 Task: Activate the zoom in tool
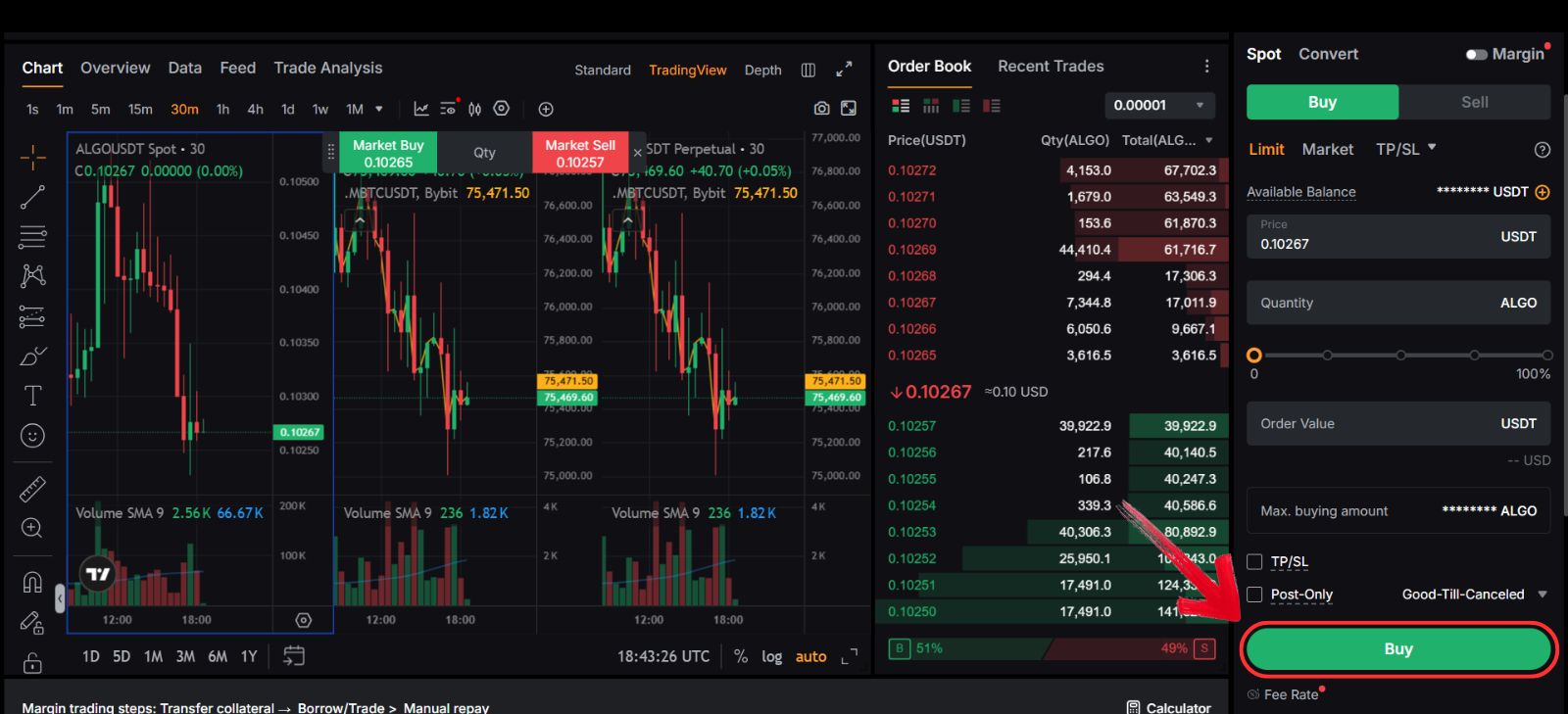coord(32,528)
